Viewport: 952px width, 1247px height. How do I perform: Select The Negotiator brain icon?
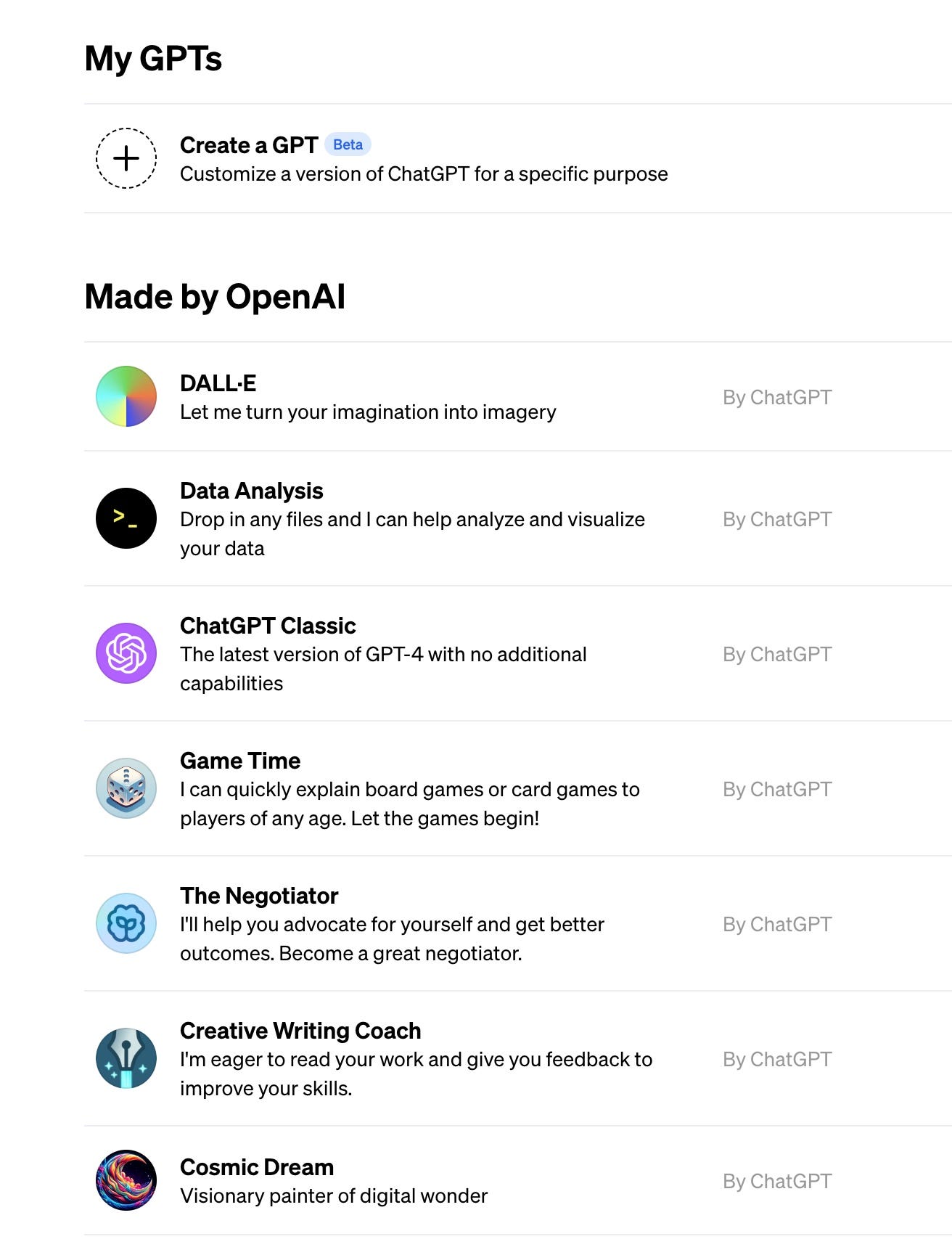pyautogui.click(x=125, y=924)
